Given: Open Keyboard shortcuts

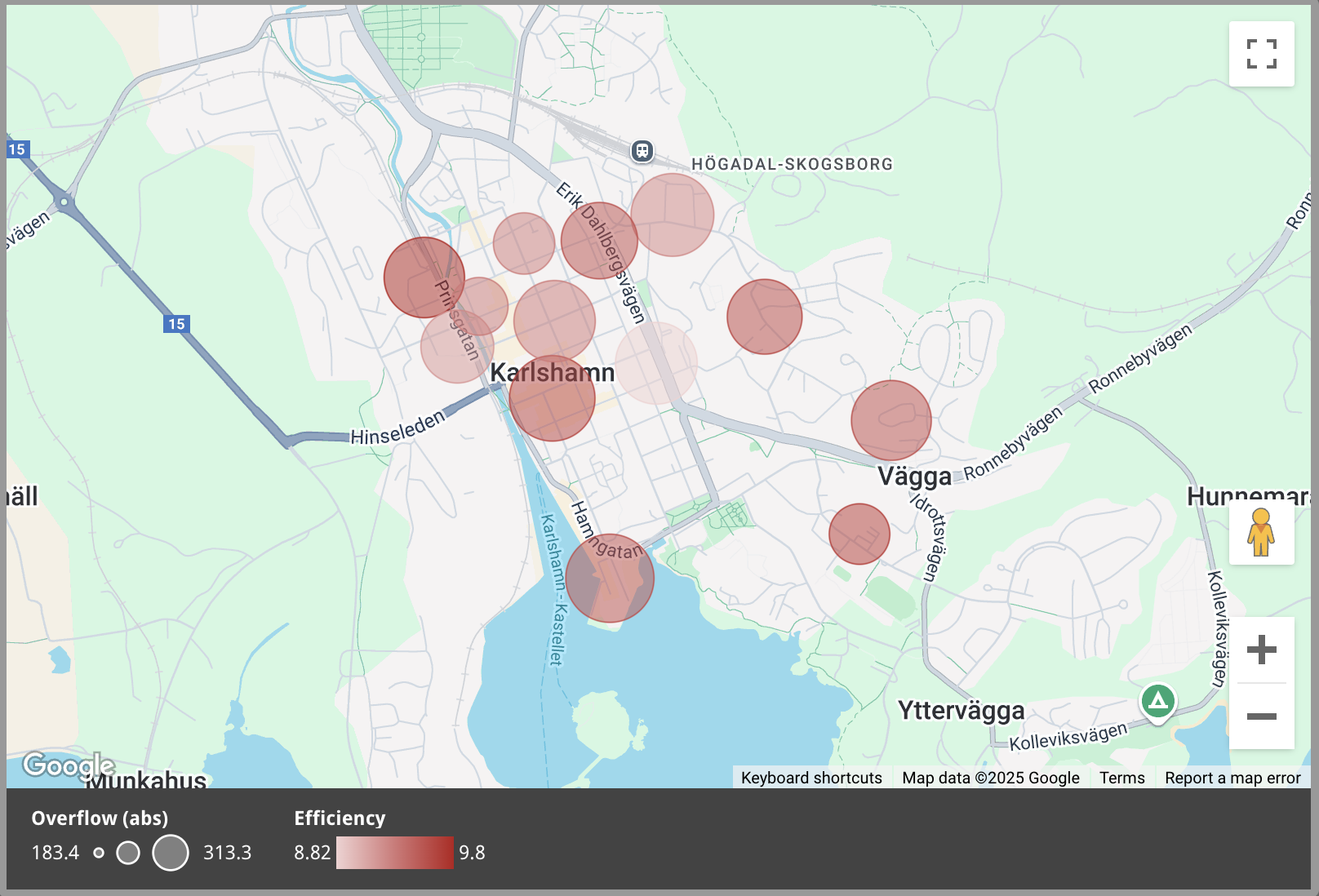Looking at the screenshot, I should [x=811, y=778].
